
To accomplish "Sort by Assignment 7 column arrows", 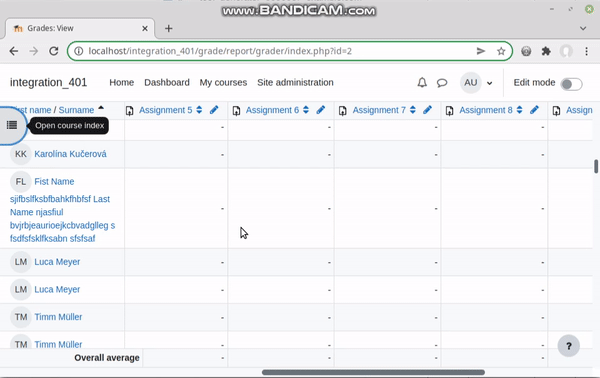I will 412,110.
